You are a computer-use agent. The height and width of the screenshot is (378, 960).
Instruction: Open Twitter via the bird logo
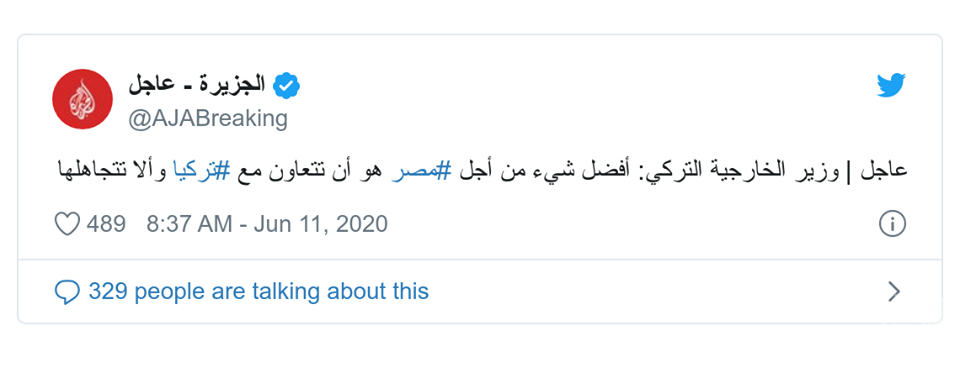coord(891,86)
